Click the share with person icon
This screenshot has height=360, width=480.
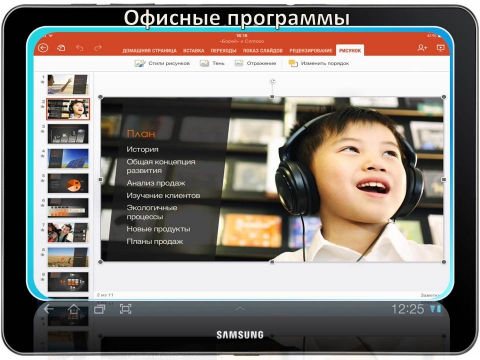pyautogui.click(x=422, y=48)
